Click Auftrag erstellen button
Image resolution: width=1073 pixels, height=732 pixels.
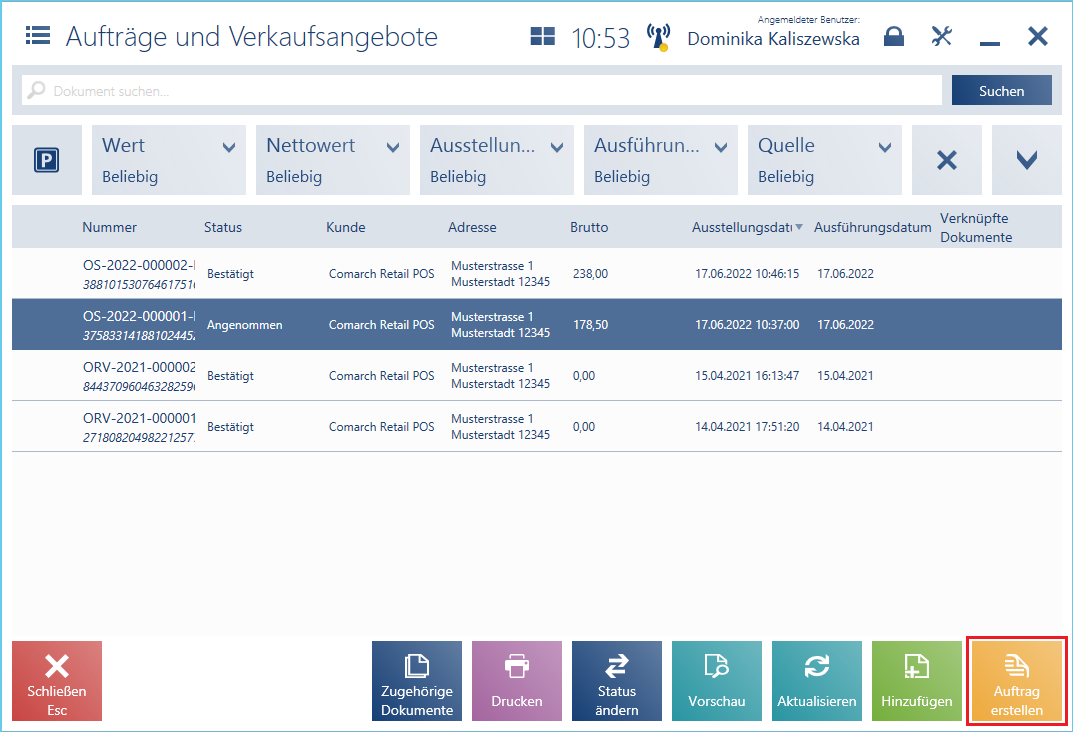tap(1016, 681)
